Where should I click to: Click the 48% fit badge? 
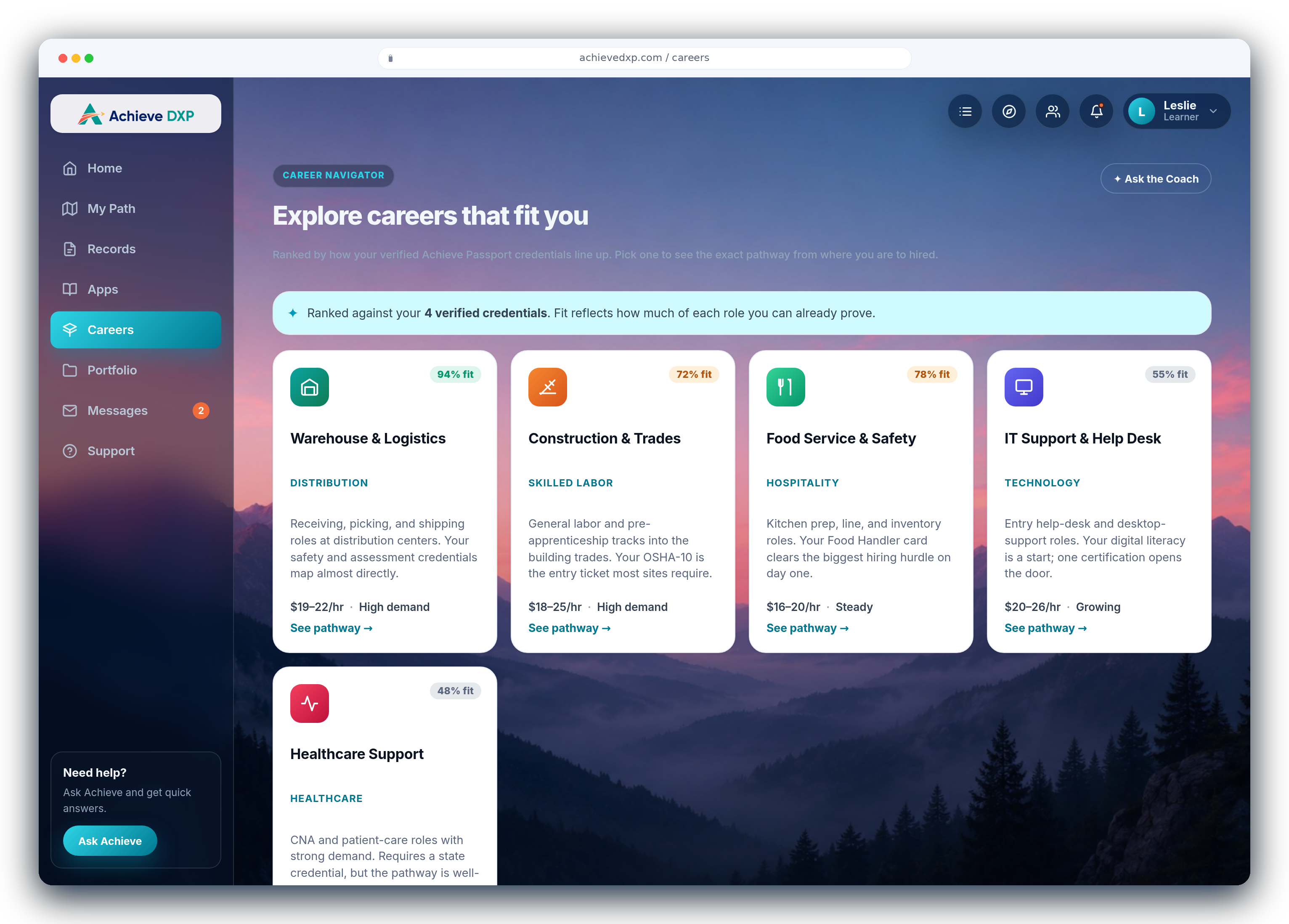[x=455, y=691]
